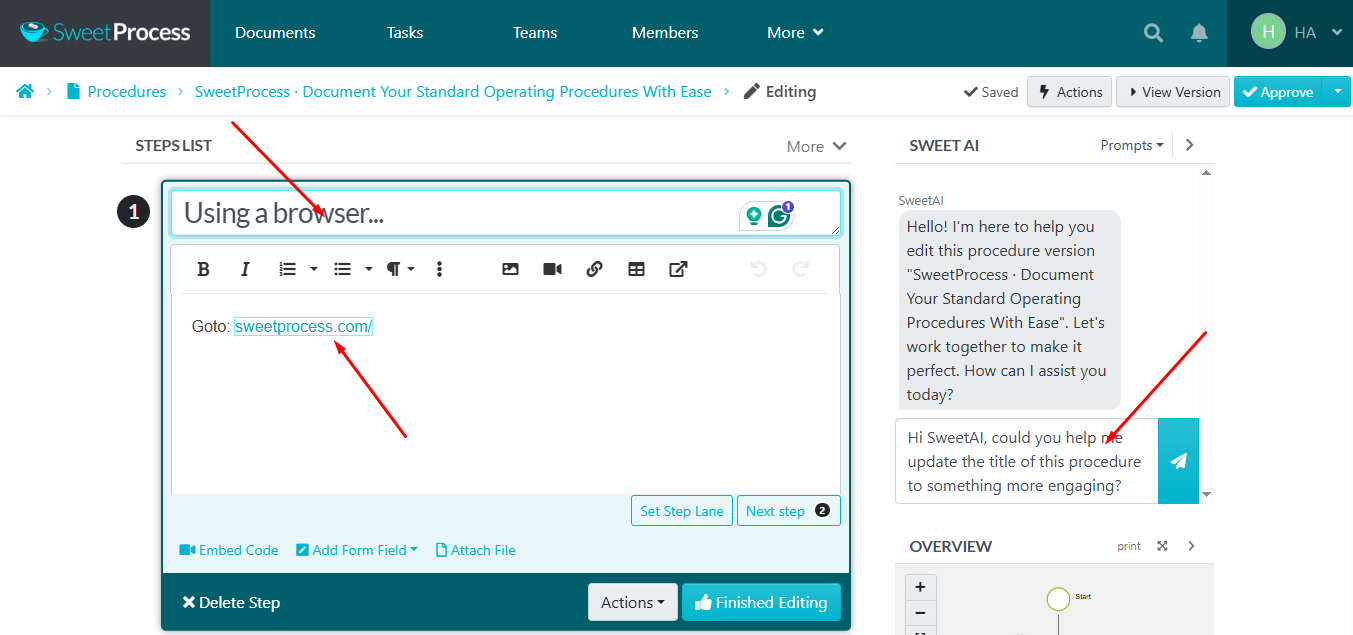Delete this step
The width and height of the screenshot is (1353, 635).
[x=231, y=602]
